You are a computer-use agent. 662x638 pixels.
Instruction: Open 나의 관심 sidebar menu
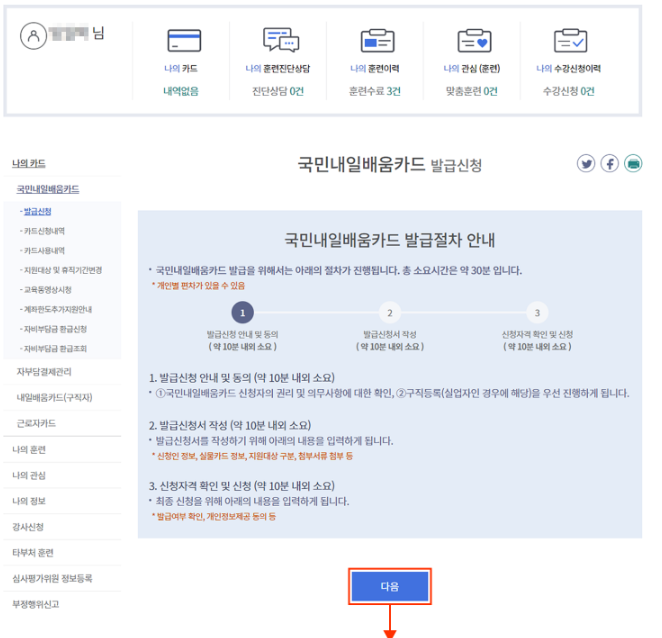[29, 475]
